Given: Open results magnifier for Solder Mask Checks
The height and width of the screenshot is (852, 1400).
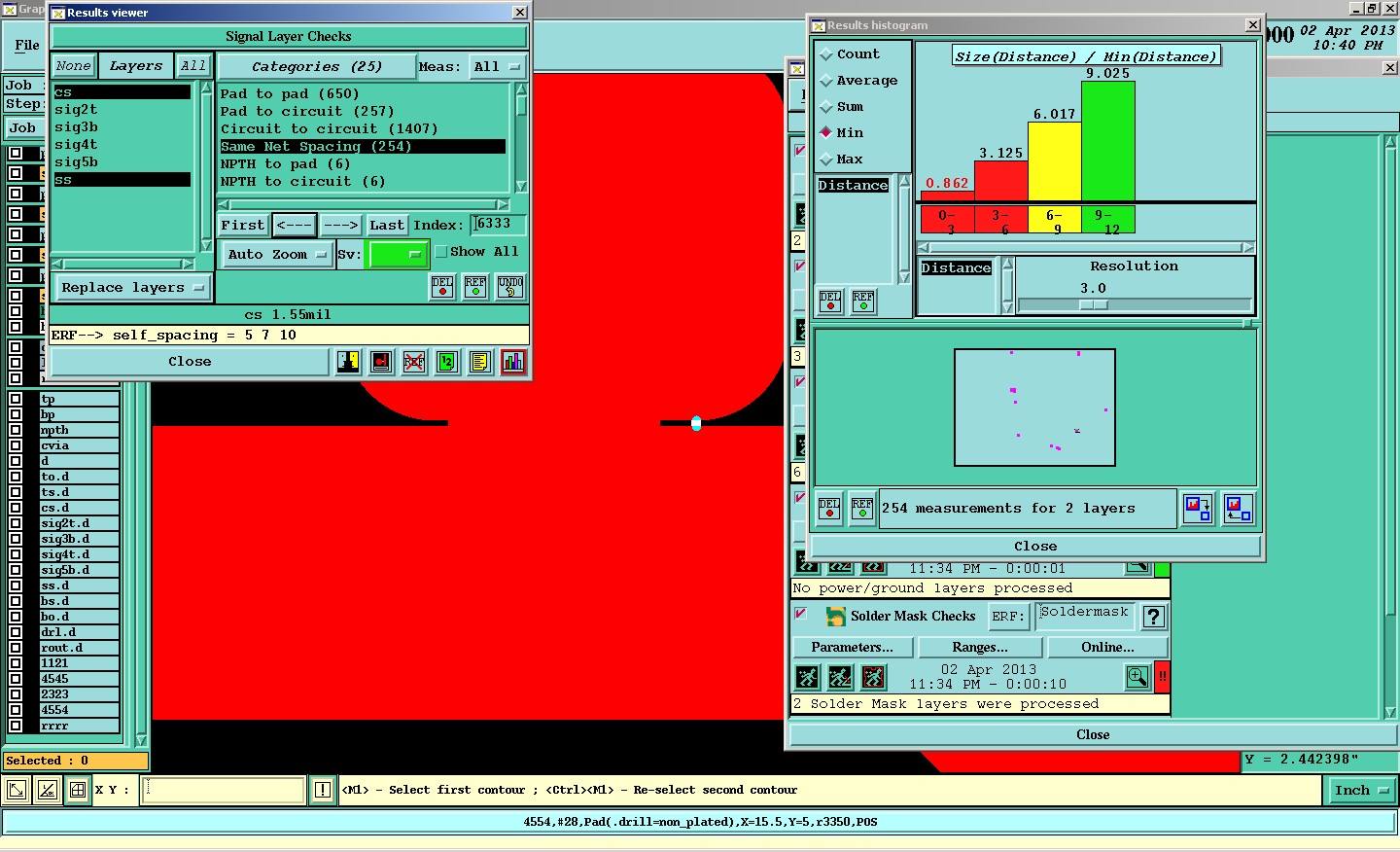Looking at the screenshot, I should coord(1137,677).
